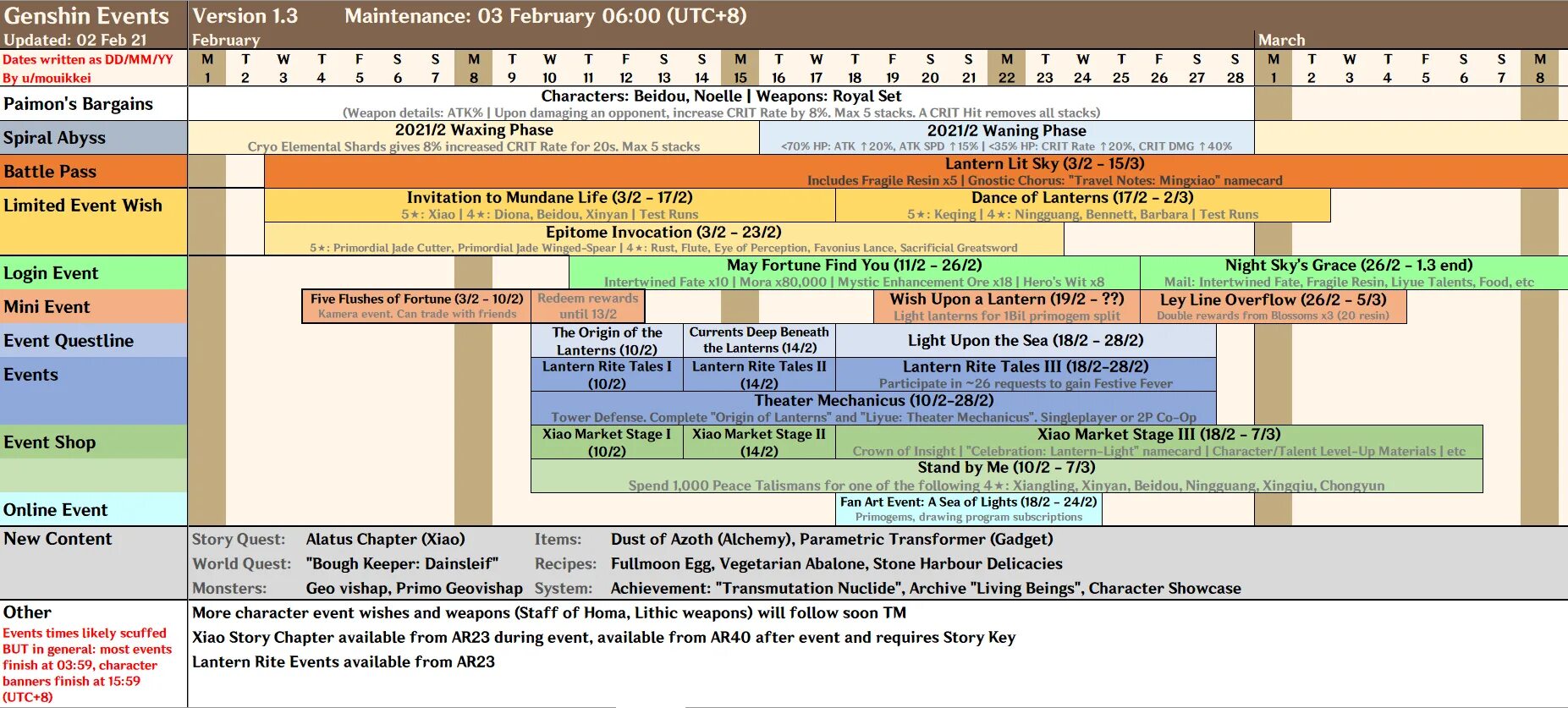Click the 'Limited Event Wish' row label
This screenshot has width=1568, height=708.
click(x=93, y=222)
